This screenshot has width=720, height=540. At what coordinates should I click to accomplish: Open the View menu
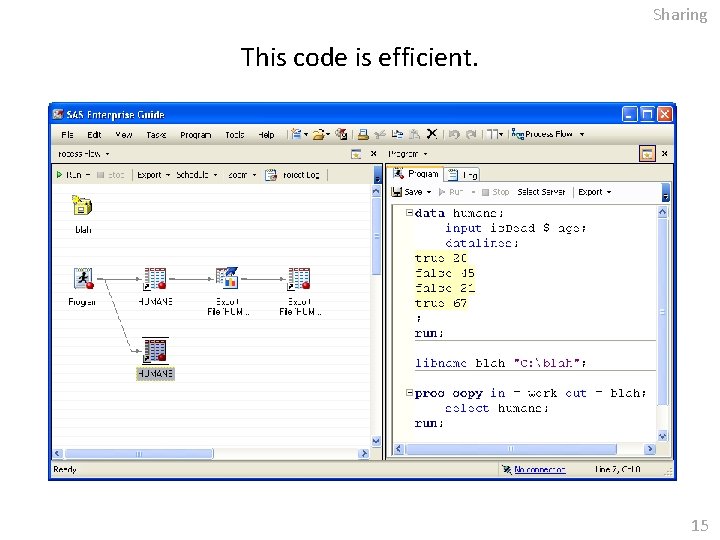pos(124,135)
